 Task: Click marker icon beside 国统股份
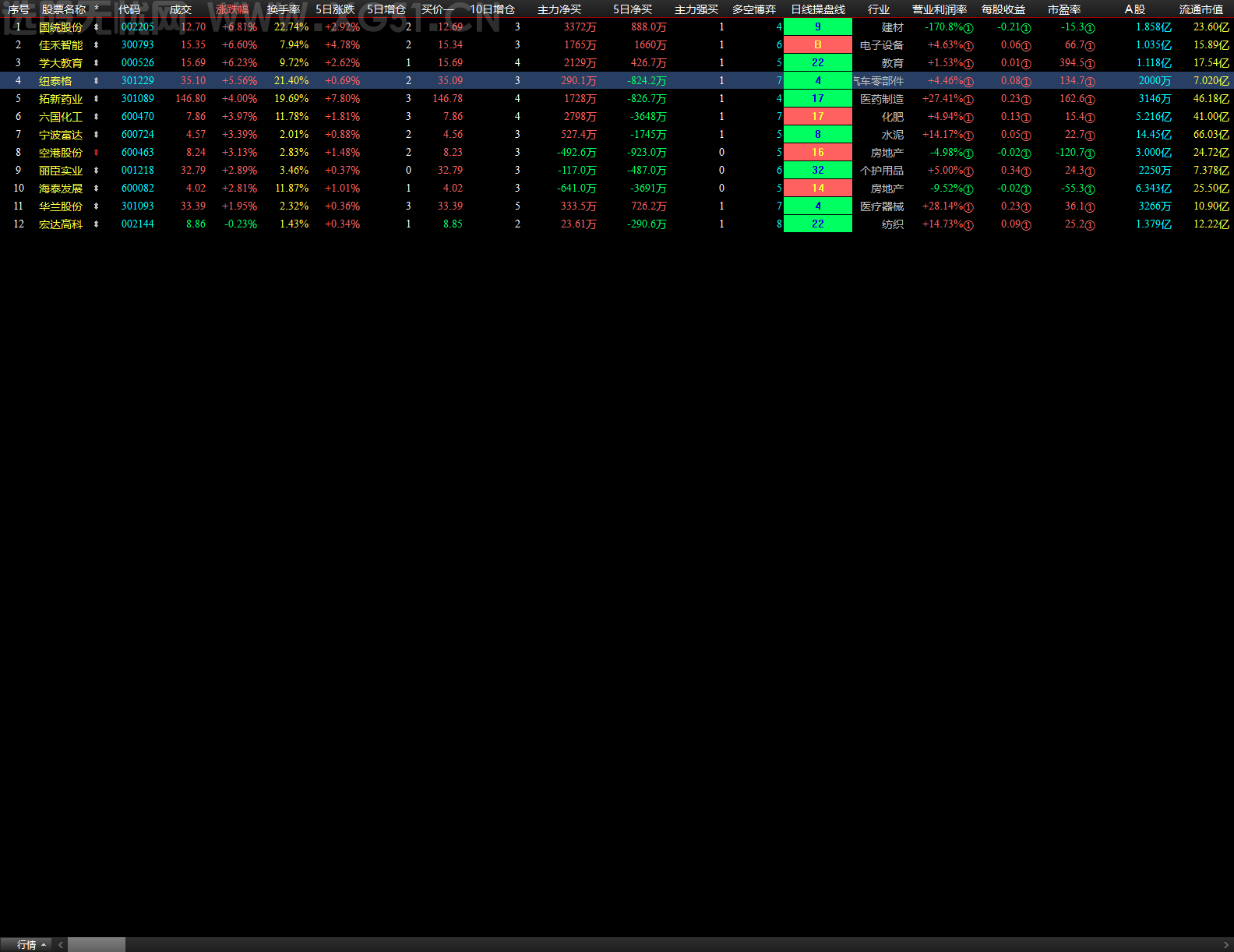(x=96, y=27)
